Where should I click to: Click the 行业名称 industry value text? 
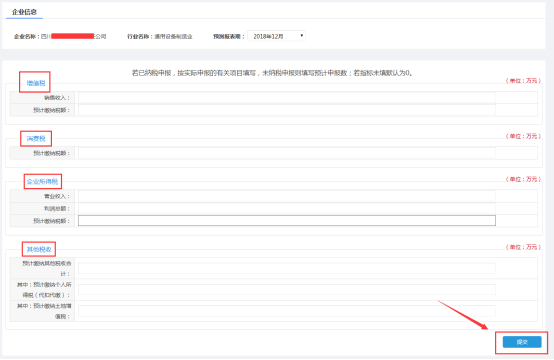[173, 36]
